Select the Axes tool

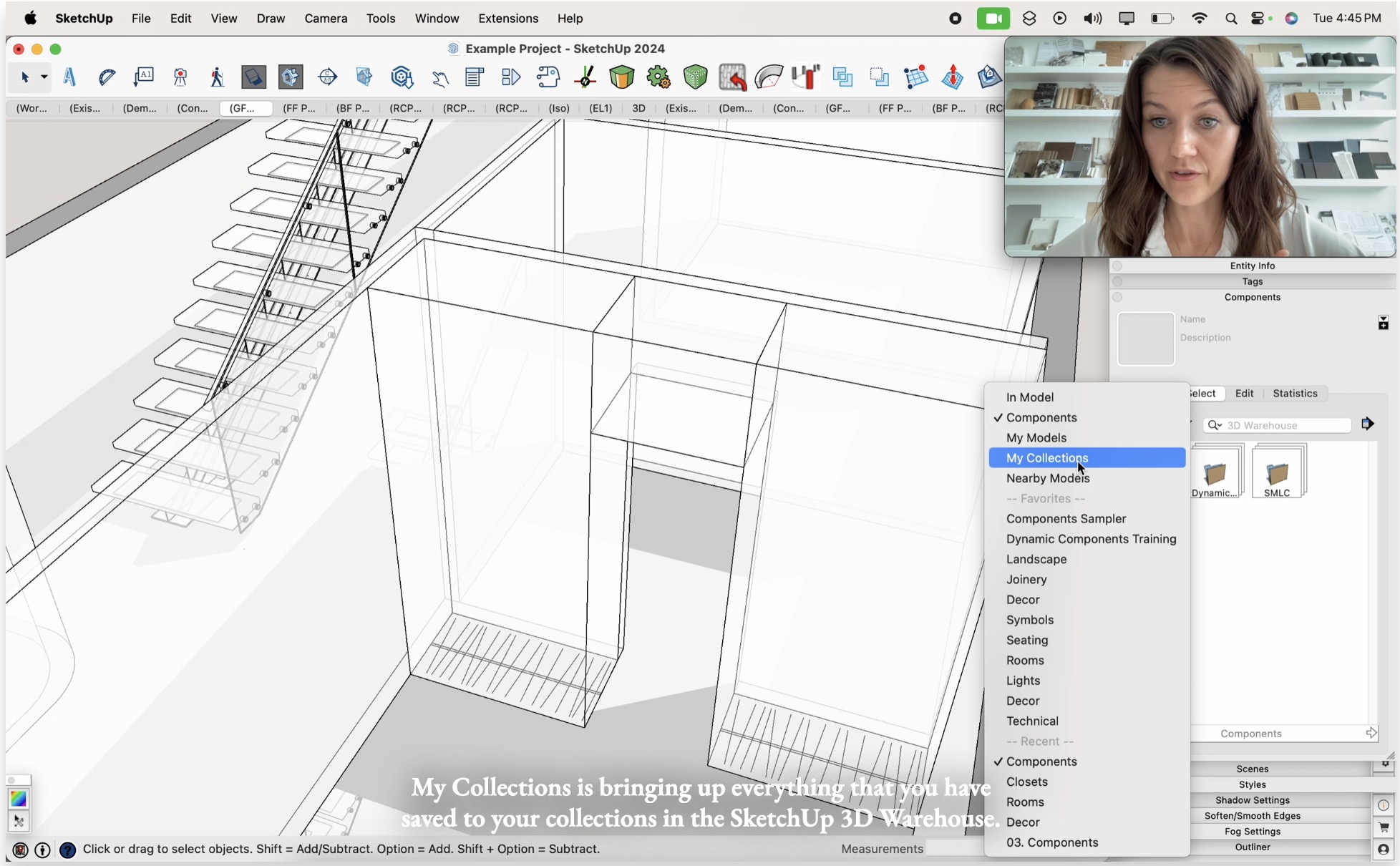[585, 77]
